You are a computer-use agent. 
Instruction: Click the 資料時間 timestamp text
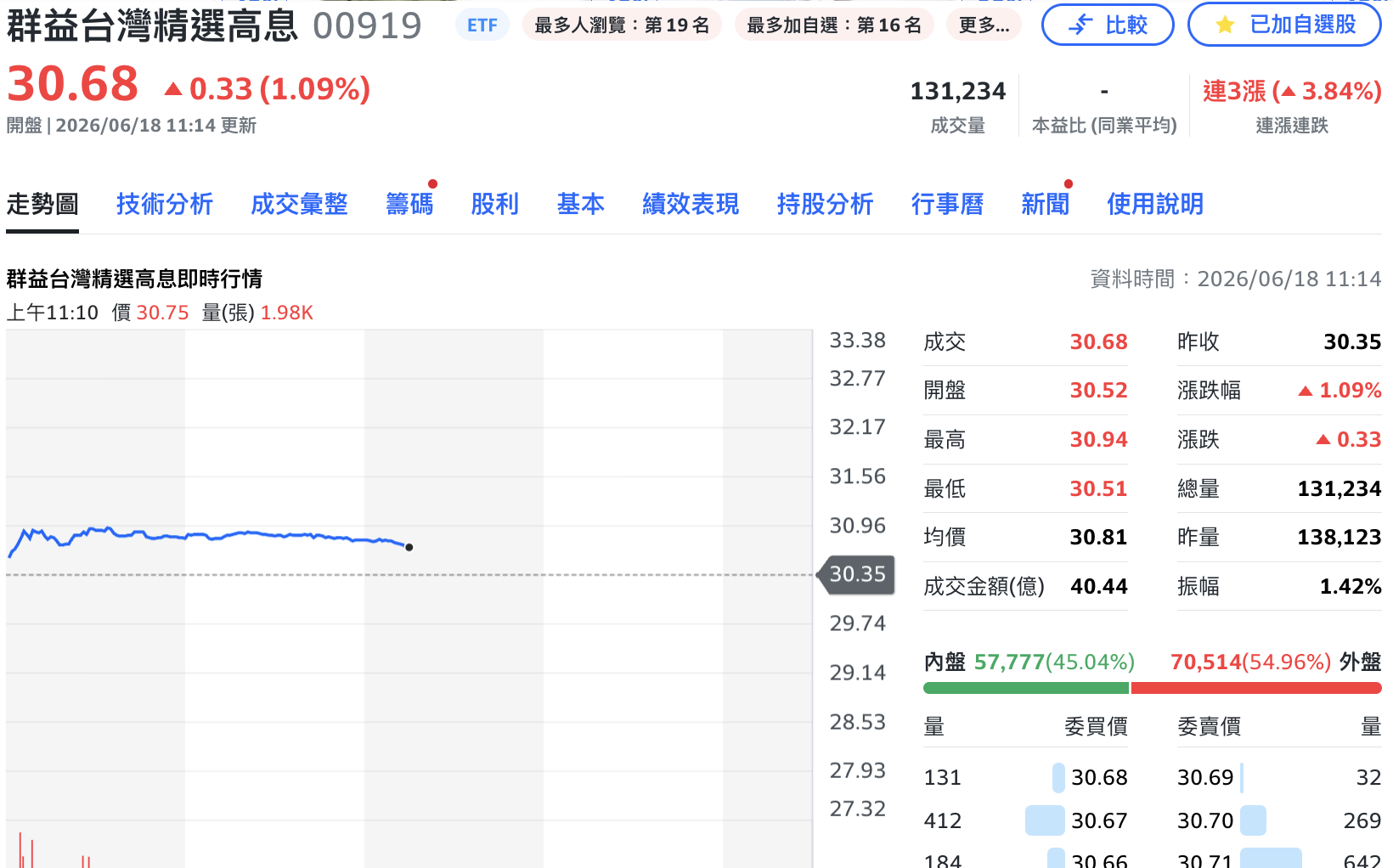click(1236, 279)
